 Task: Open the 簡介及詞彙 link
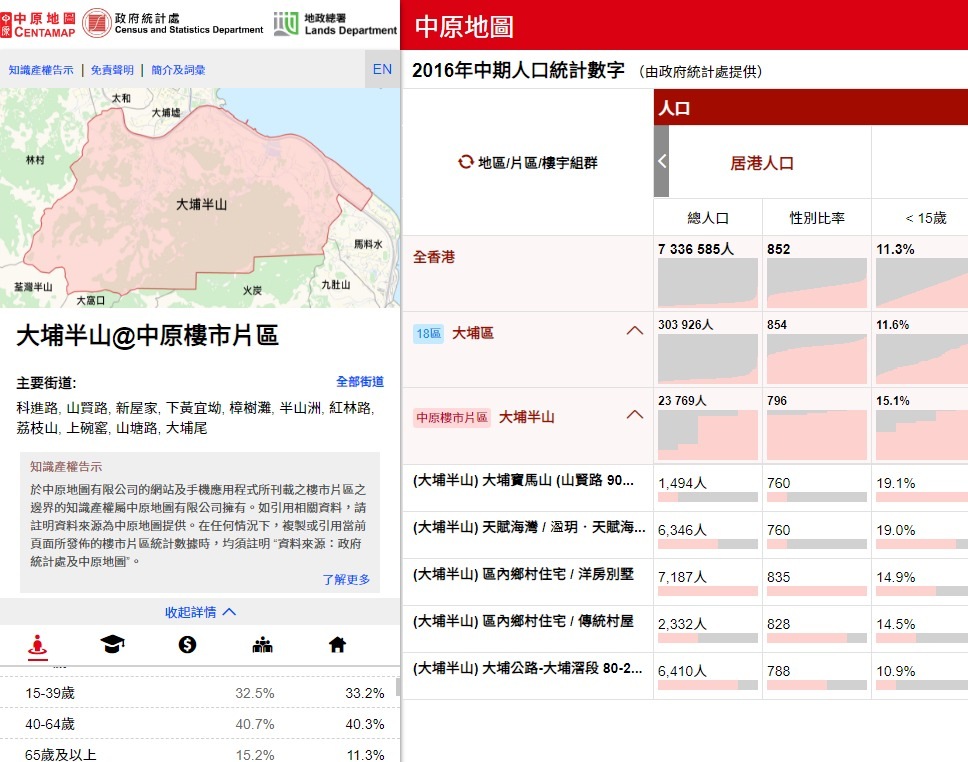pos(178,70)
